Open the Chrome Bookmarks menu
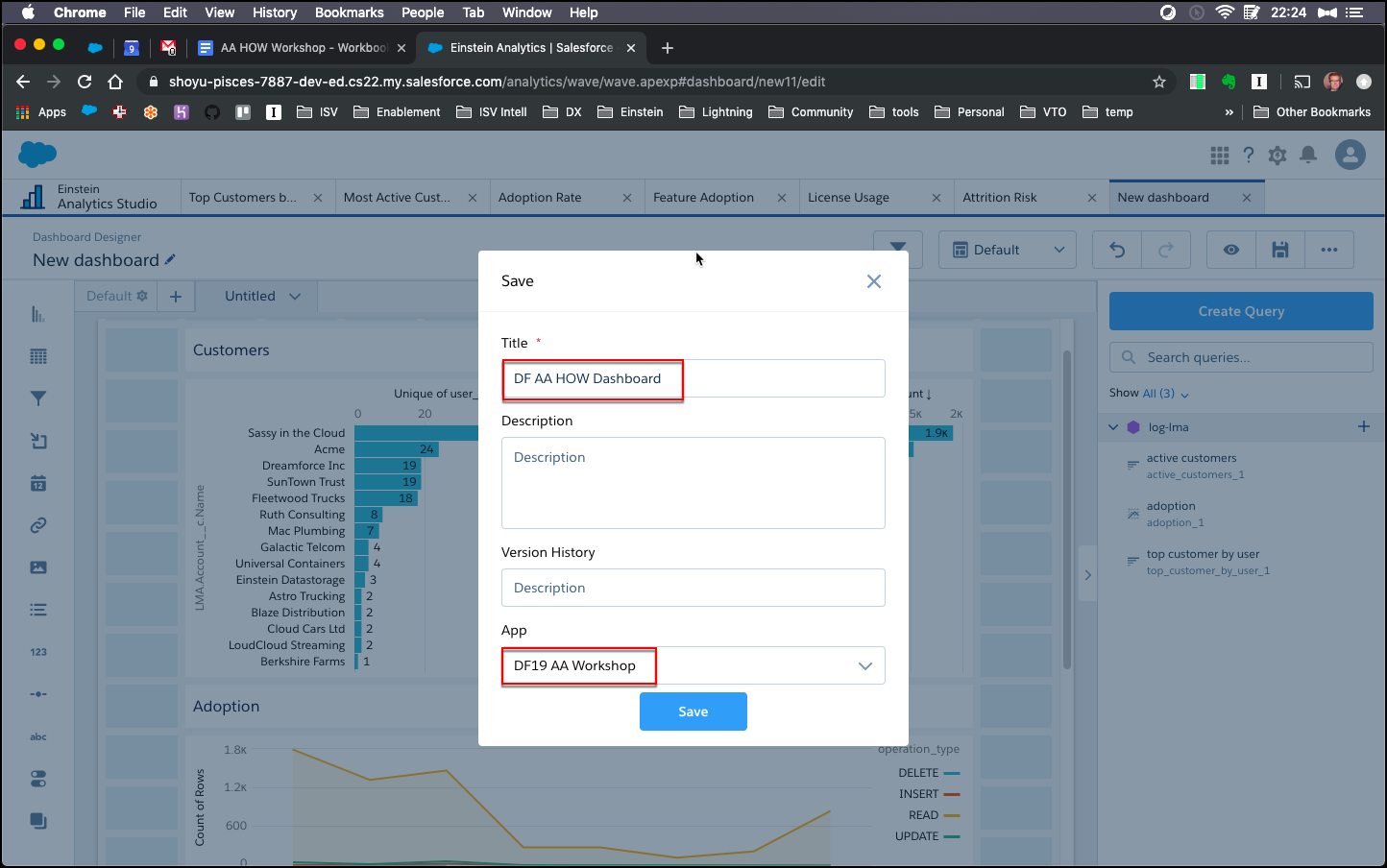 point(349,12)
